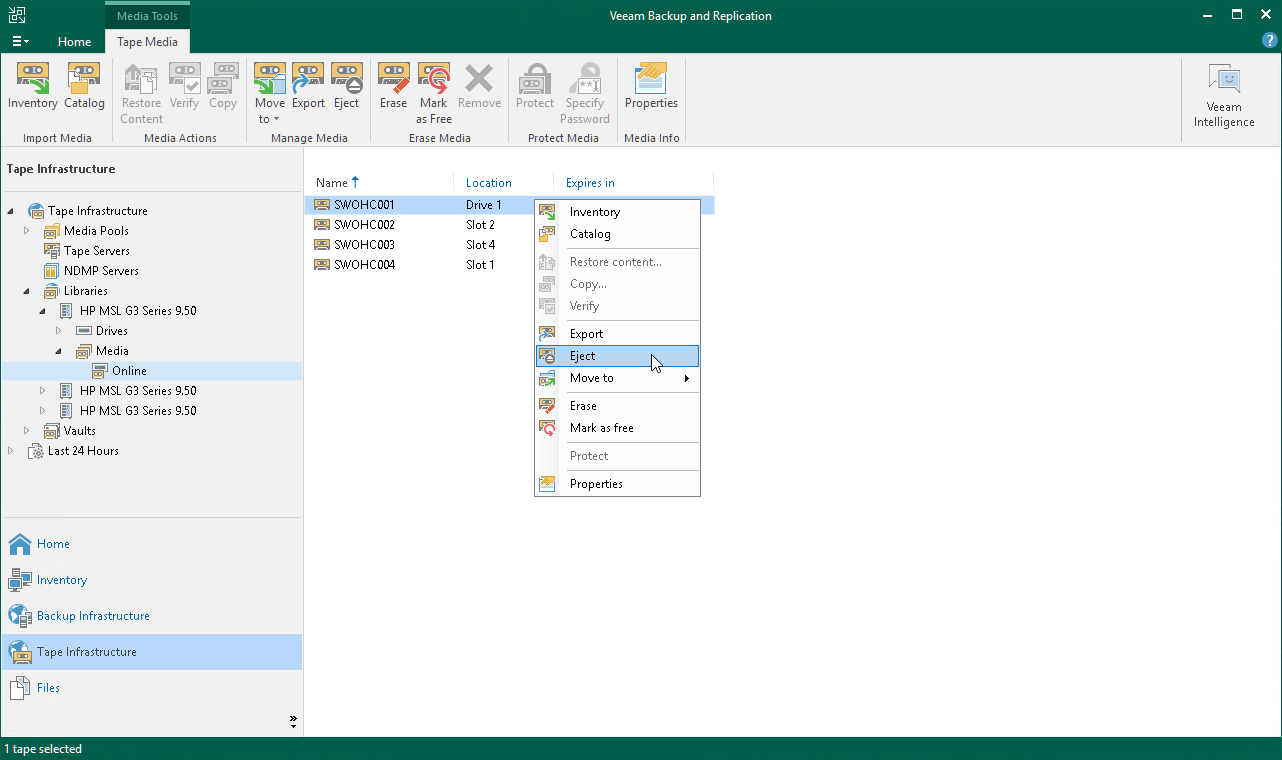Image resolution: width=1282 pixels, height=760 pixels.
Task: Choose Export in the context menu
Action: [617, 334]
